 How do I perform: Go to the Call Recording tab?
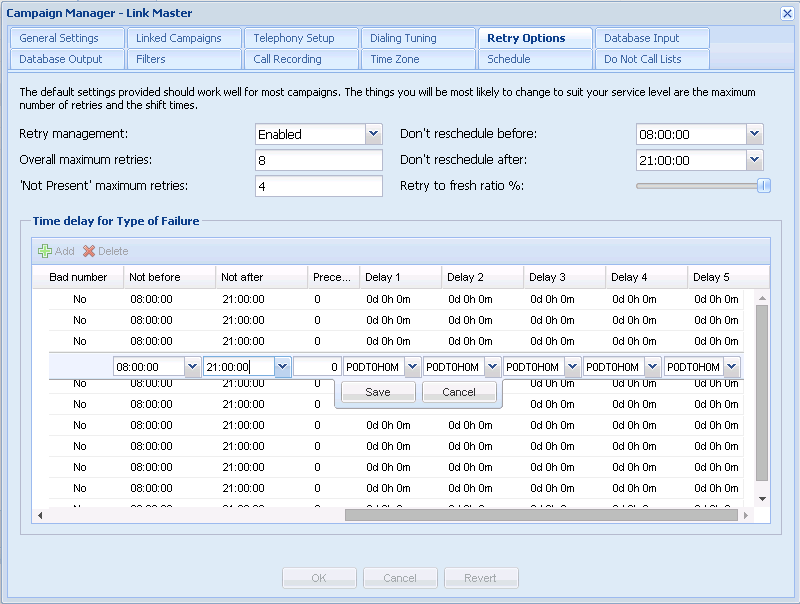pos(301,59)
